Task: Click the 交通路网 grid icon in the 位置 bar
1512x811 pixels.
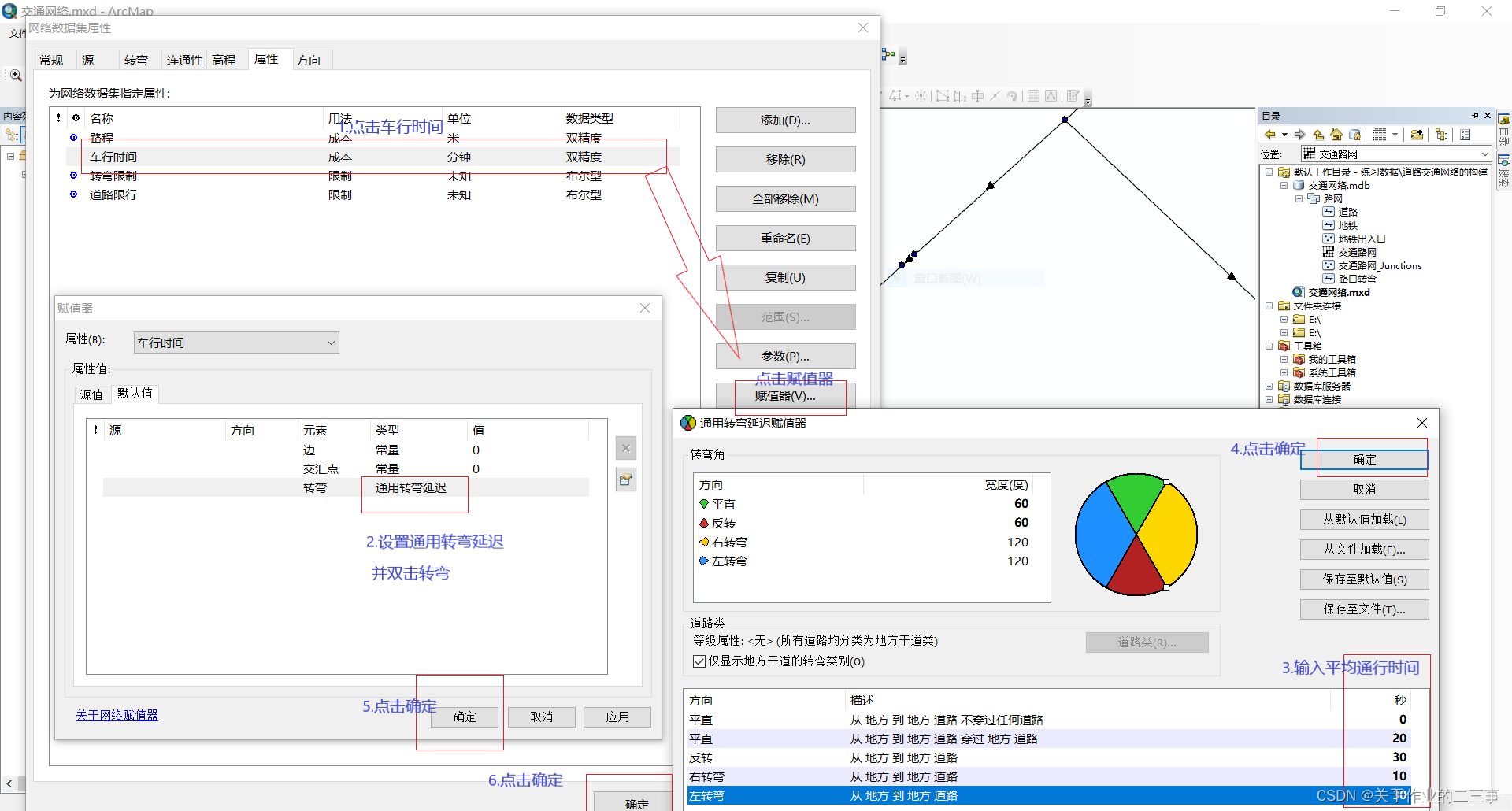Action: [1310, 154]
